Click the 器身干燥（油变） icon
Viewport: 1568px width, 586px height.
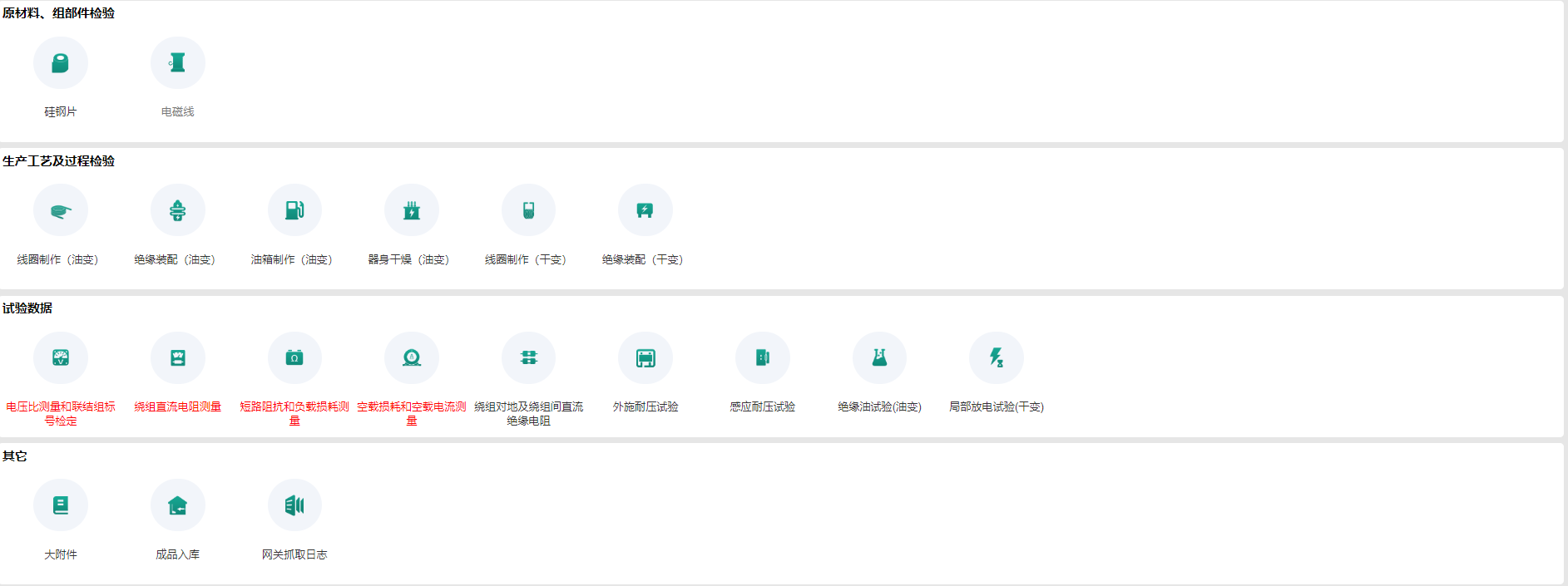tap(411, 210)
